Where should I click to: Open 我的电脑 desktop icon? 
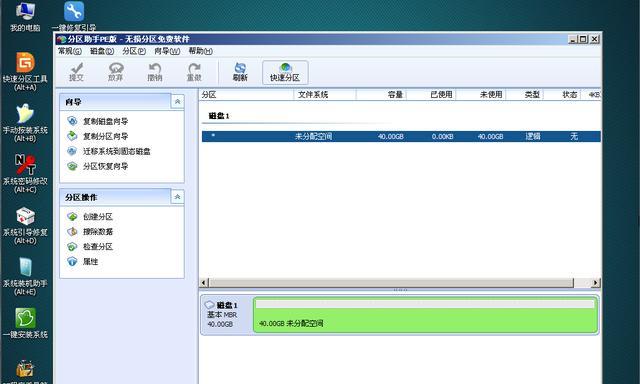click(25, 17)
